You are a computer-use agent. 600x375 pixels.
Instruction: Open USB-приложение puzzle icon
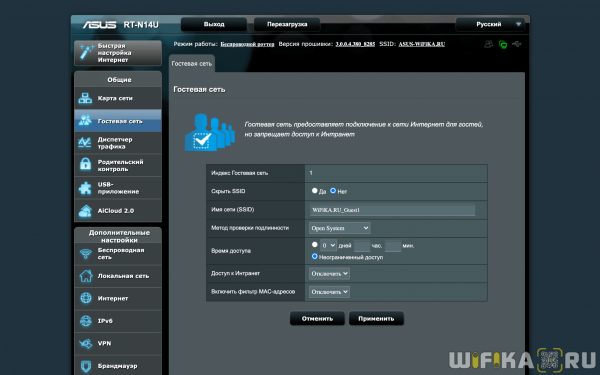point(85,188)
